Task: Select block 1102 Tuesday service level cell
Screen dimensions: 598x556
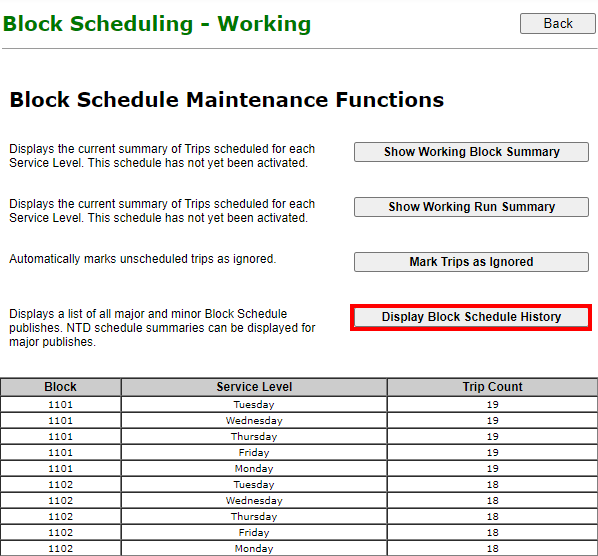Action: pyautogui.click(x=254, y=484)
